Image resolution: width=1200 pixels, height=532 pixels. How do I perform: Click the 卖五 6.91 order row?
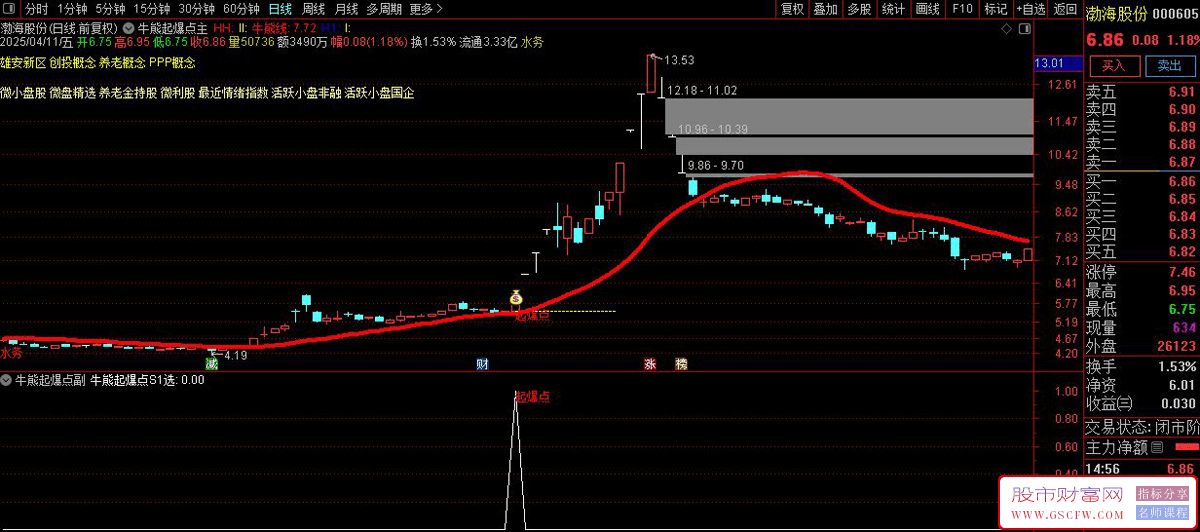click(1142, 91)
